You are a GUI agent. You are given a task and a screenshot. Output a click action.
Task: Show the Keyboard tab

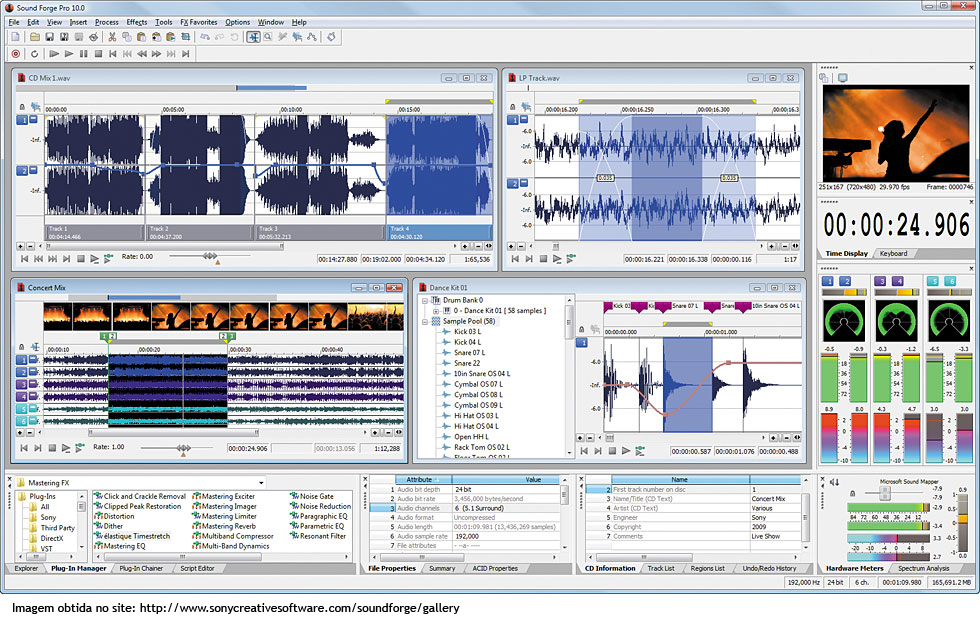coord(893,254)
